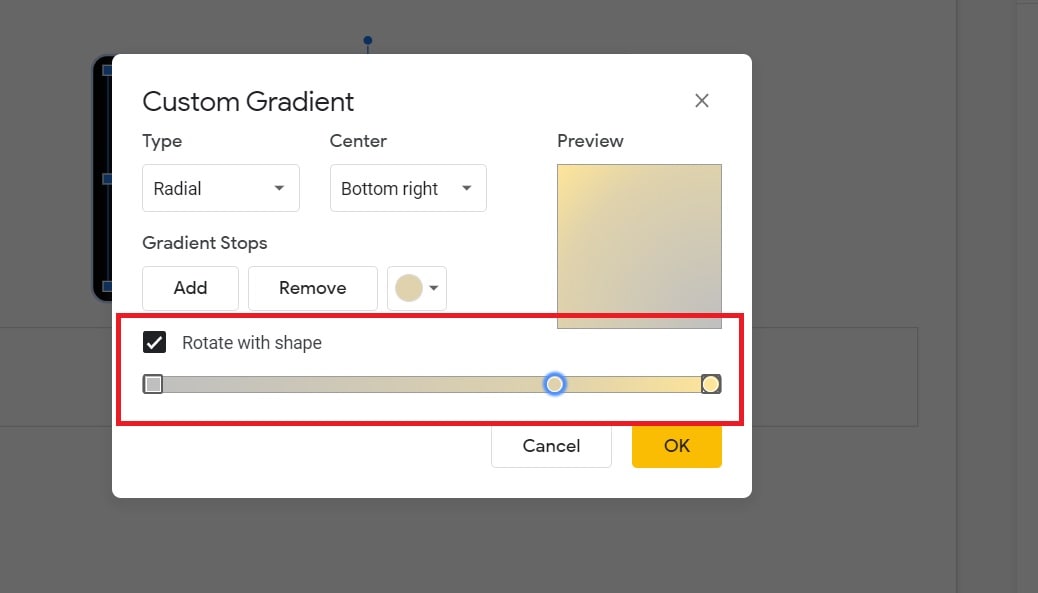
Task: Cancel the gradient changes
Action: [551, 446]
